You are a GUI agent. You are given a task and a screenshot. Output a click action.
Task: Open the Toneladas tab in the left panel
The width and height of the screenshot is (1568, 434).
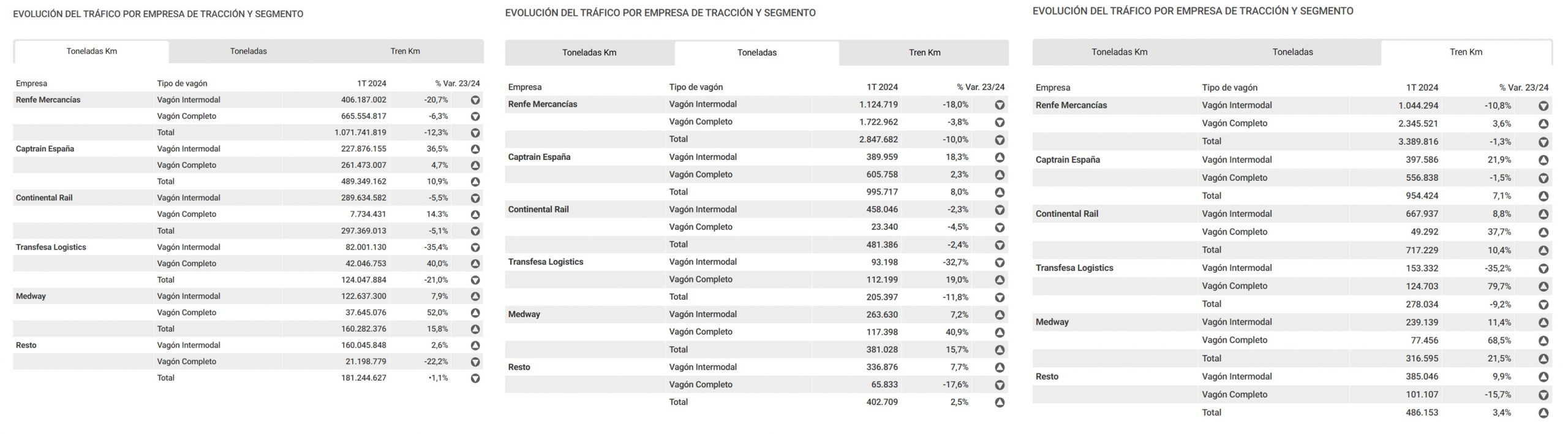[248, 51]
